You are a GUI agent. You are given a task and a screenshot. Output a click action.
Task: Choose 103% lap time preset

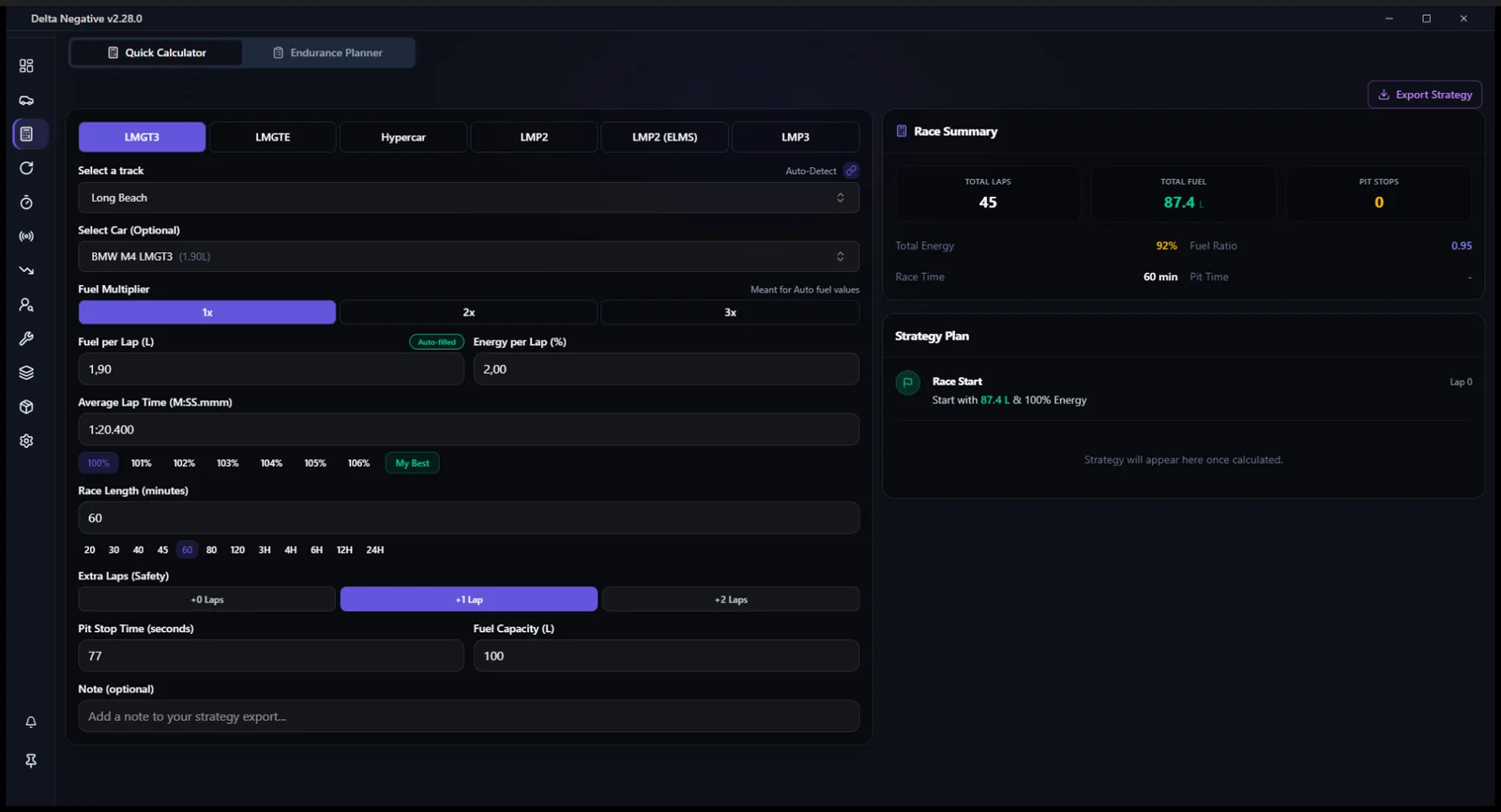coord(228,463)
